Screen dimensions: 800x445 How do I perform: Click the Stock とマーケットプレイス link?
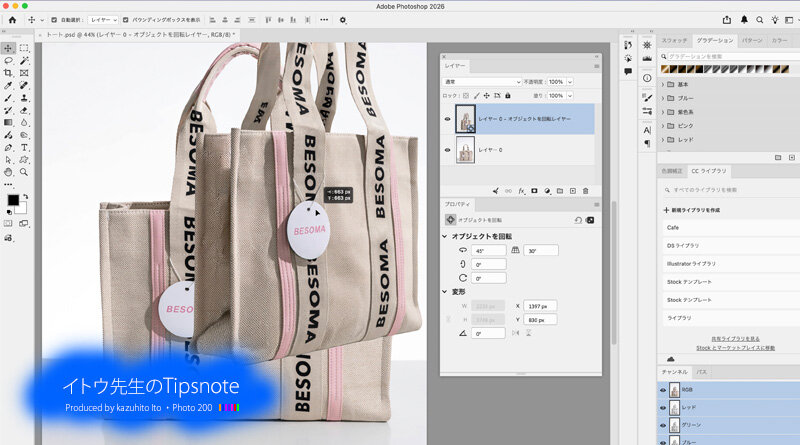coord(735,348)
